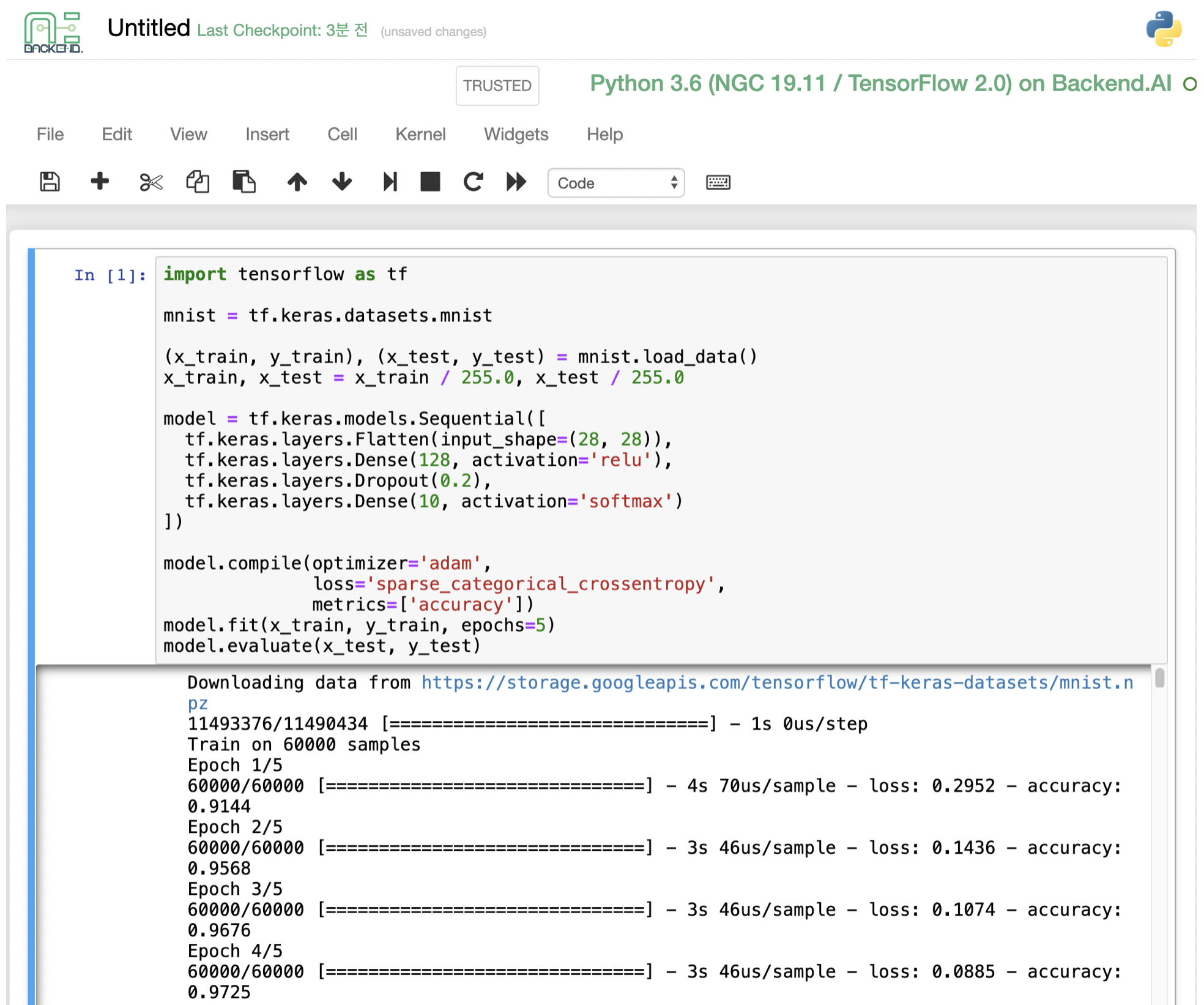1204x1005 pixels.
Task: Click the Dropout(0.2) layer line
Action: pyautogui.click(x=338, y=480)
